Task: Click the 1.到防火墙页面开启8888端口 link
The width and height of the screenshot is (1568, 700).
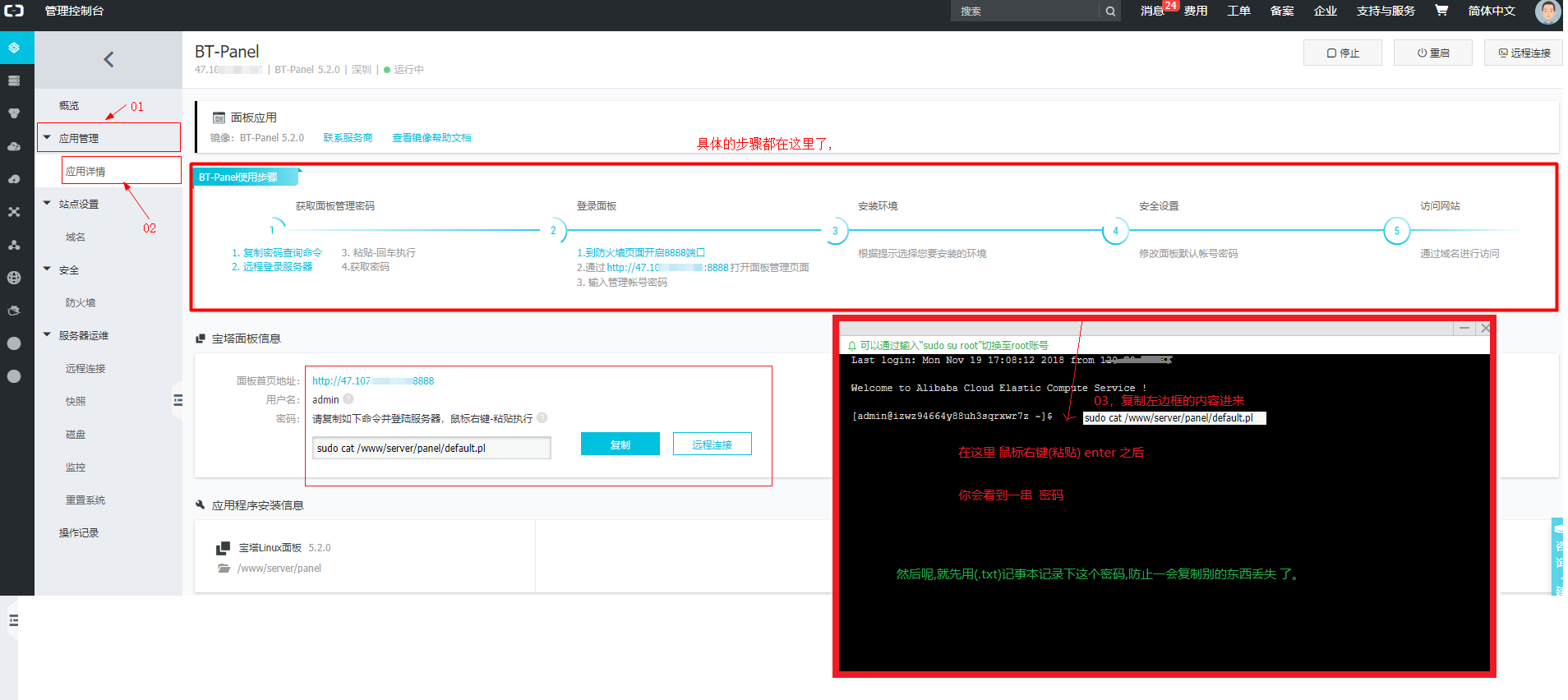Action: click(x=641, y=253)
